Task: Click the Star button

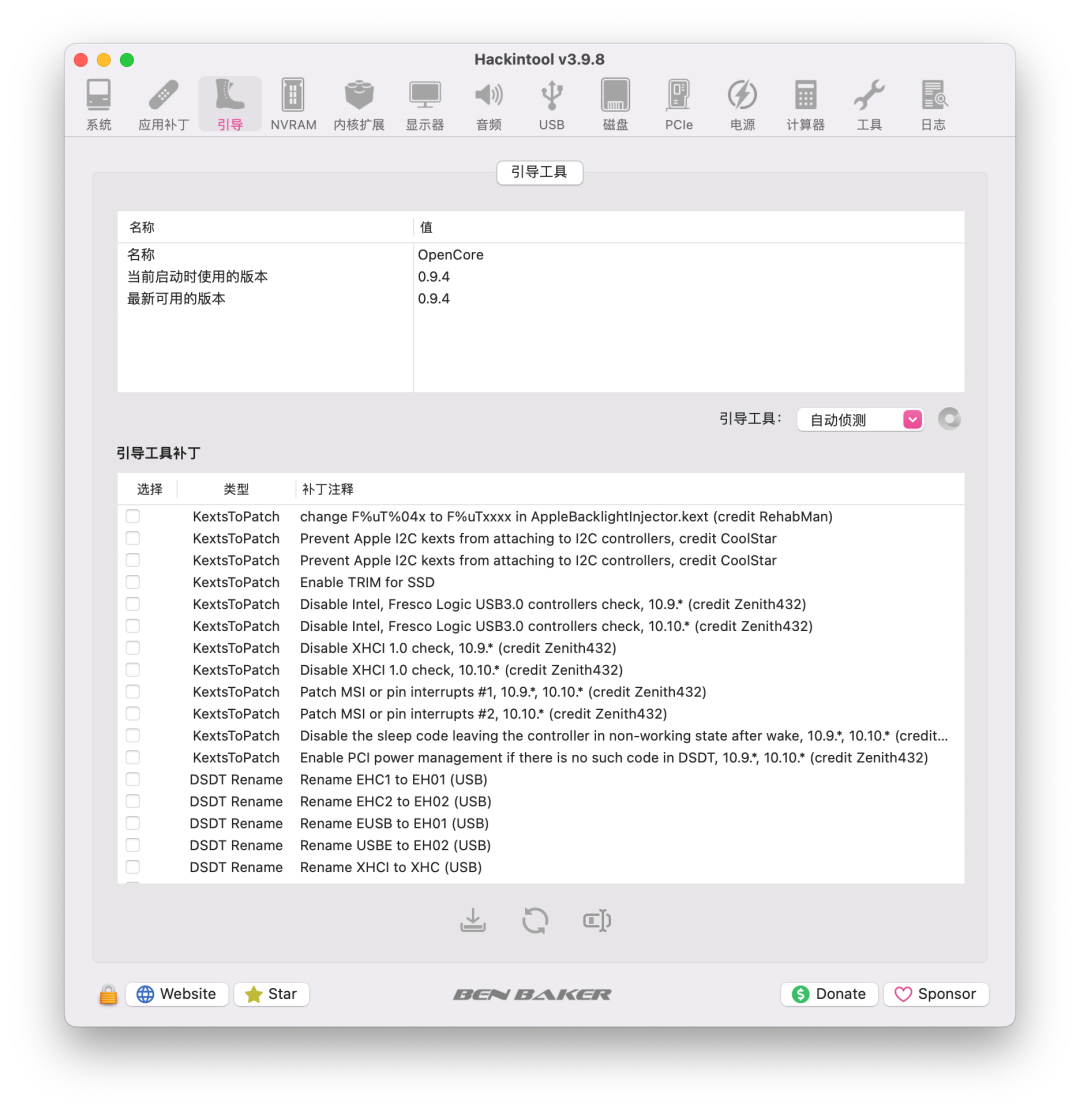Action: click(272, 994)
